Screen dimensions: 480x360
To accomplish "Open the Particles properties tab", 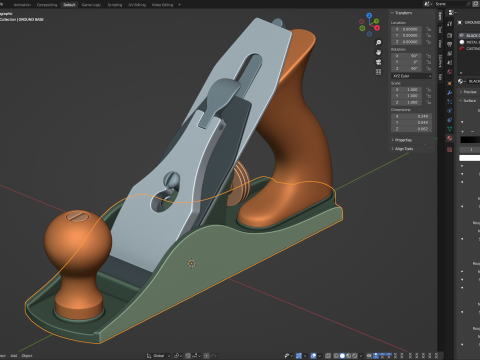I will [x=450, y=102].
